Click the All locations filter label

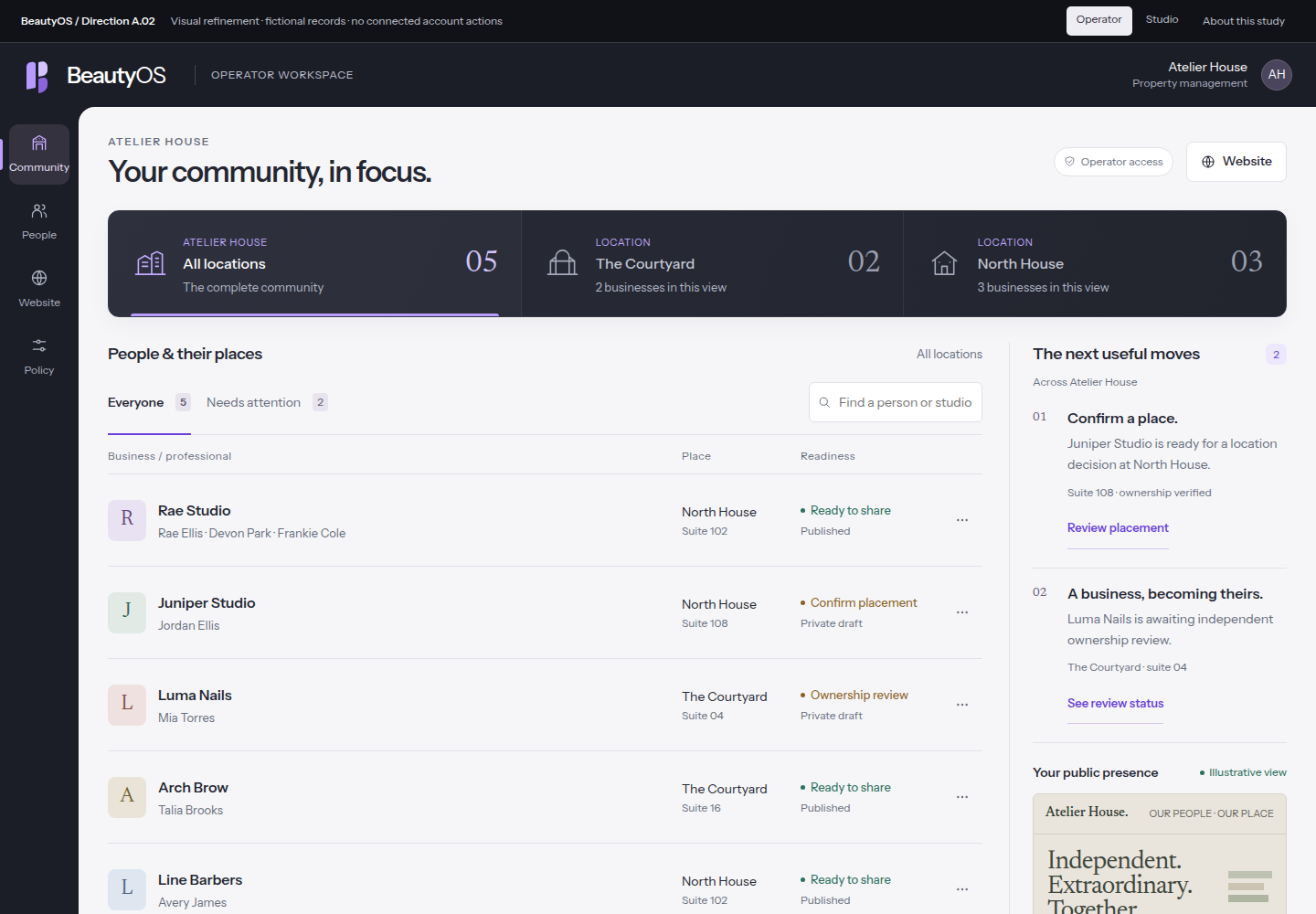[950, 355]
